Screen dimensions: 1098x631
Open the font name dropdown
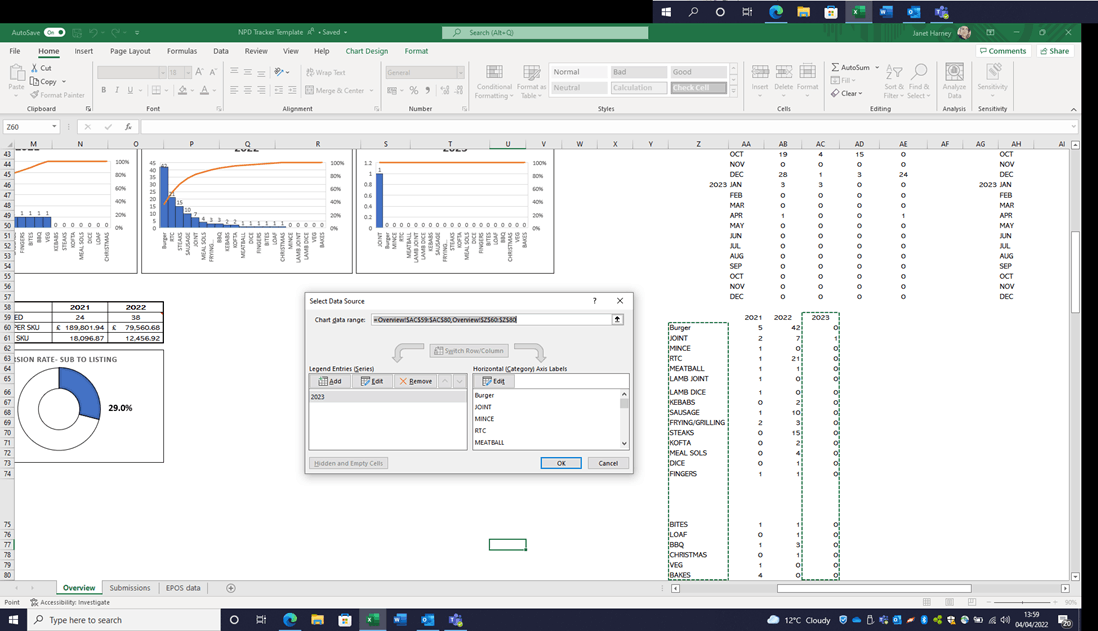[x=162, y=72]
